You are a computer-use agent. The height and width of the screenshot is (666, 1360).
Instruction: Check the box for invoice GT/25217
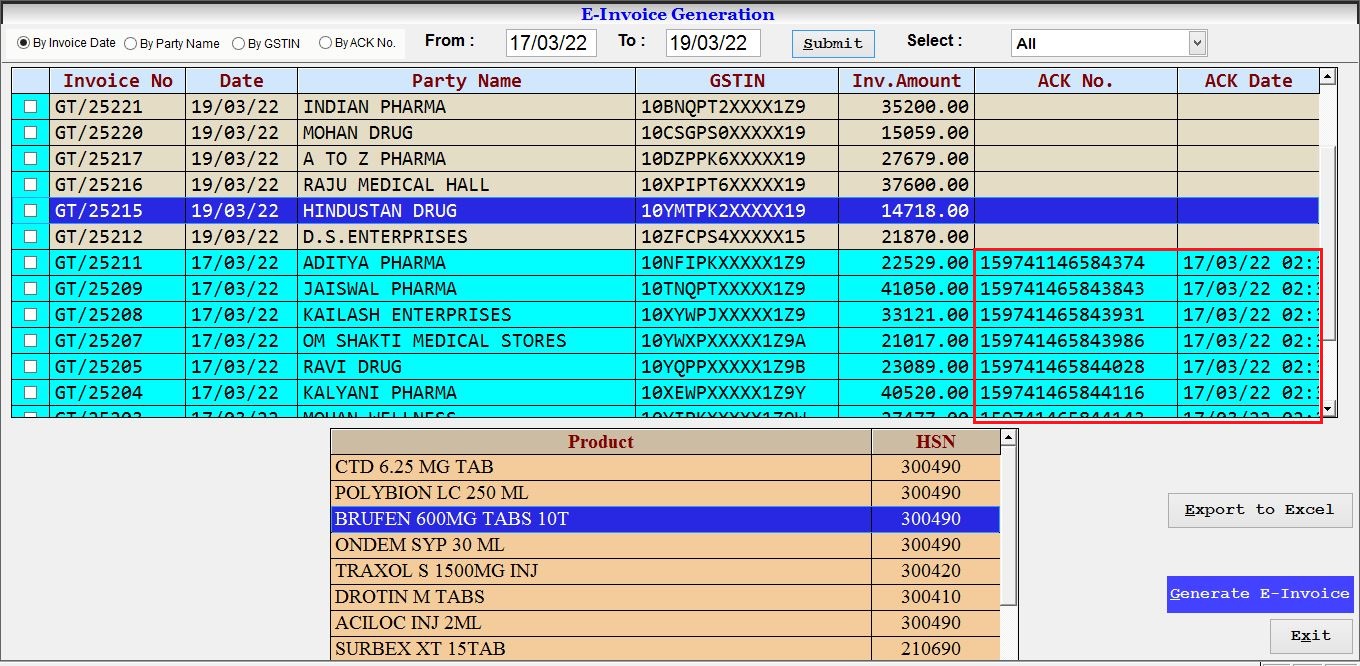(x=31, y=158)
